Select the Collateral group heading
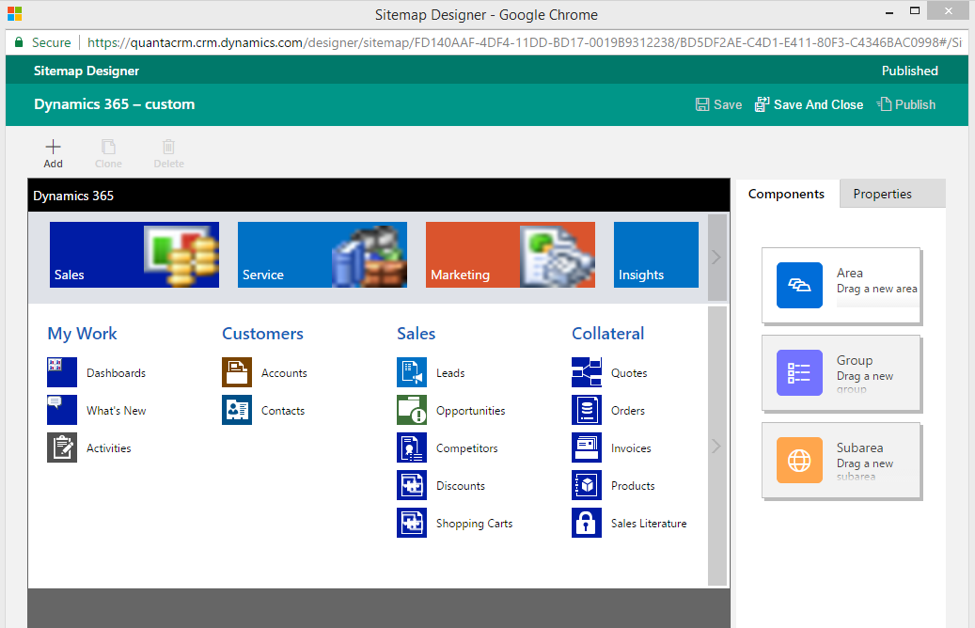 [608, 333]
